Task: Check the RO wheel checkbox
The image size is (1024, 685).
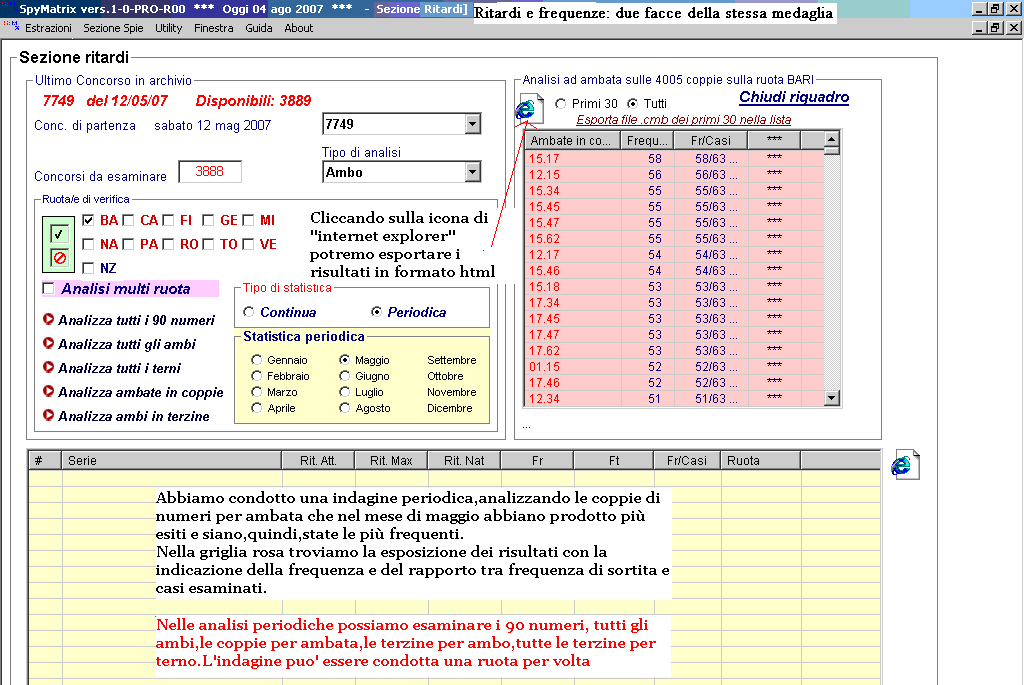Action: click(x=168, y=244)
